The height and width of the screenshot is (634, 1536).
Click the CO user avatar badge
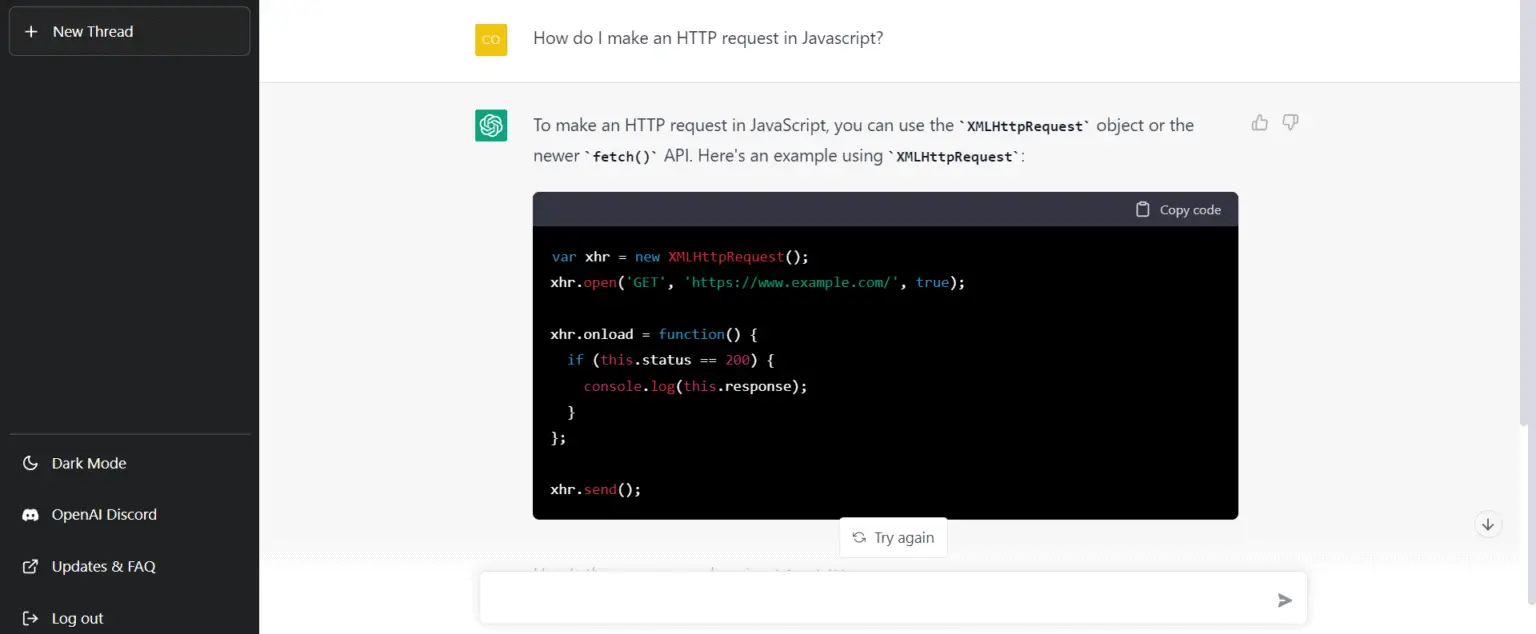(491, 39)
